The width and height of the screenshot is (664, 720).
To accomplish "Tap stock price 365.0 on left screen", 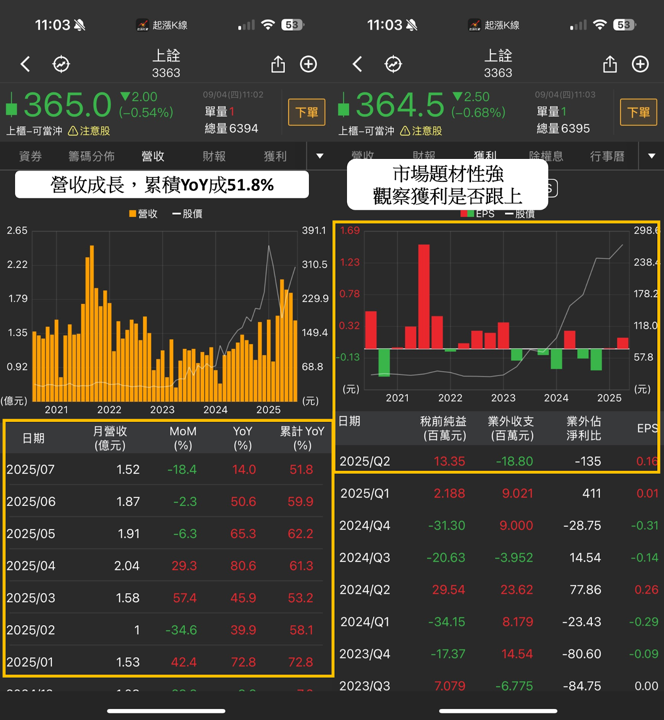I will click(x=68, y=105).
